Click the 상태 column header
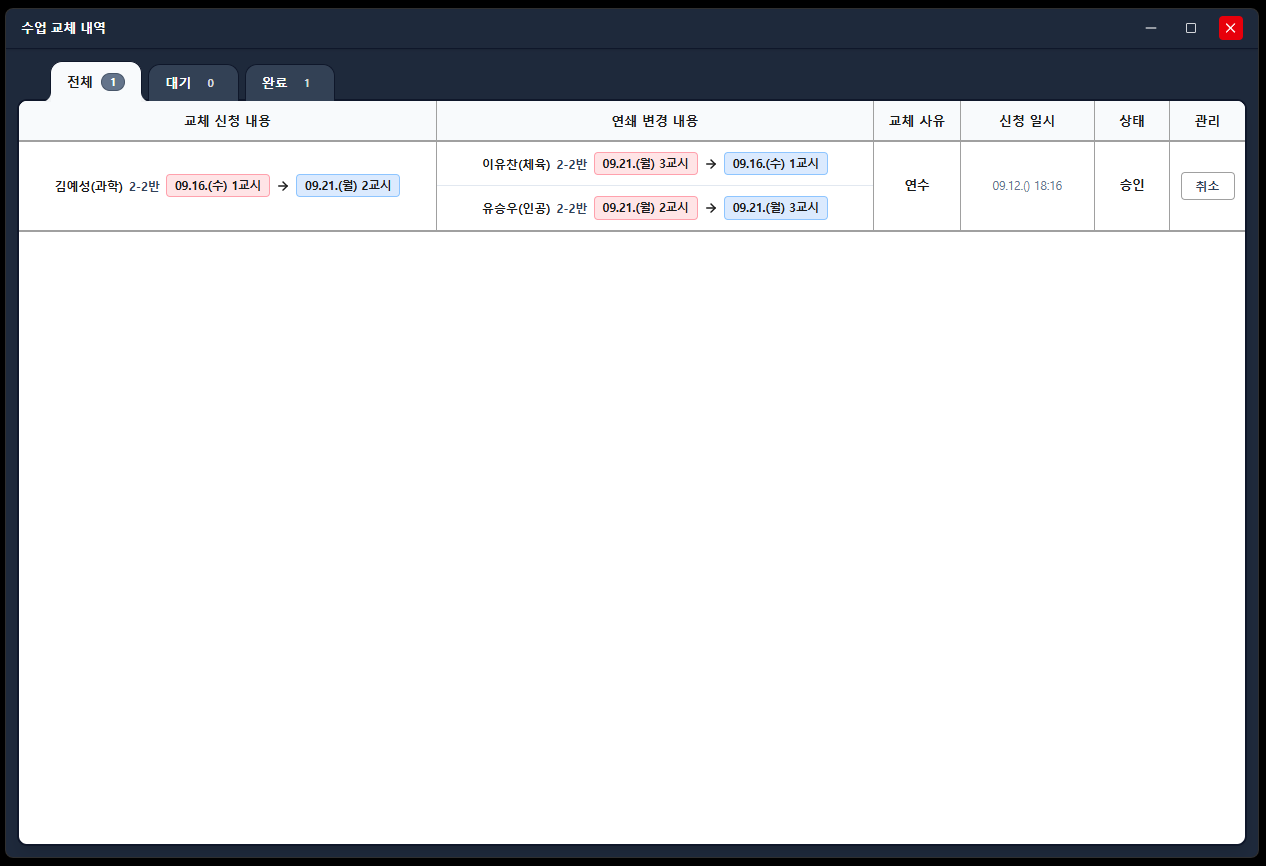The image size is (1266, 866). tap(1132, 121)
